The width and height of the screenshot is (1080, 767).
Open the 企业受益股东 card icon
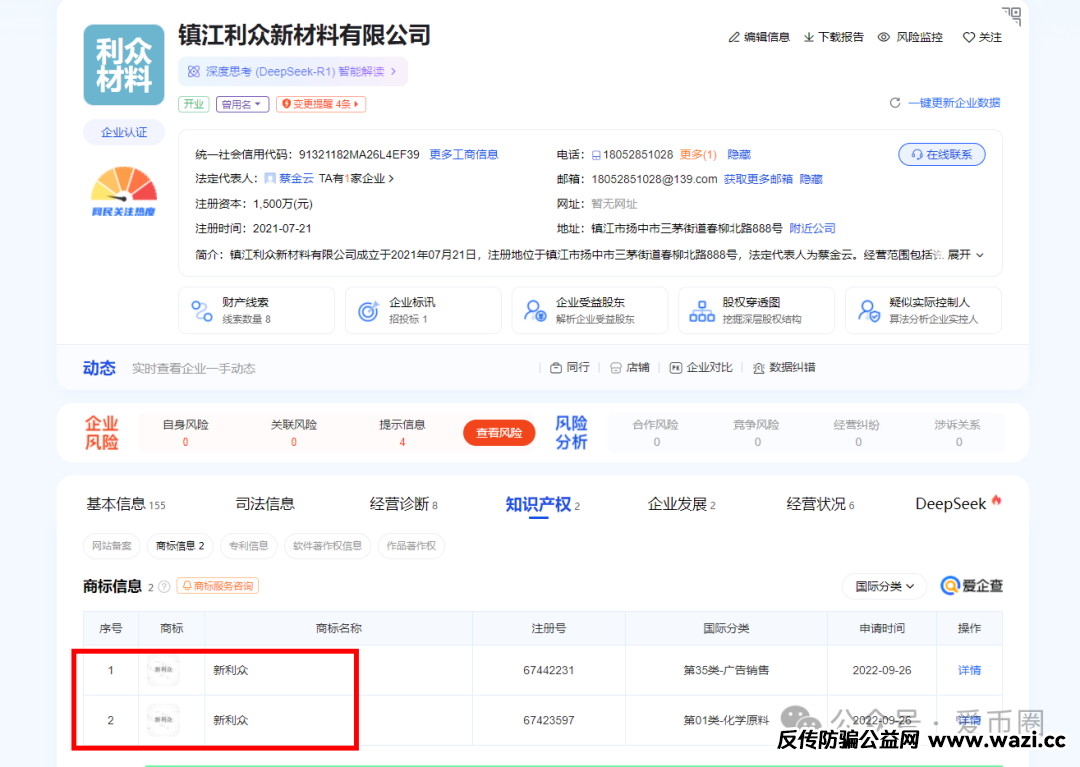tap(535, 311)
